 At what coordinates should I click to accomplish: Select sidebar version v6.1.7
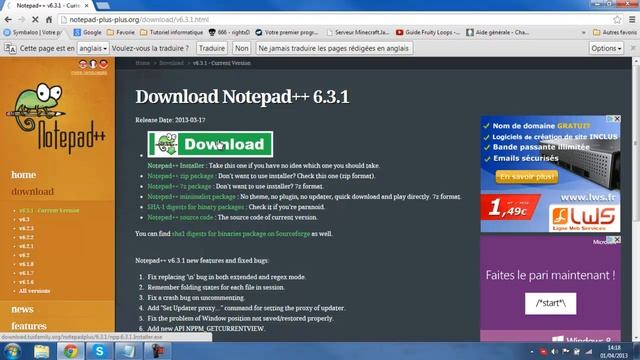click(26, 273)
